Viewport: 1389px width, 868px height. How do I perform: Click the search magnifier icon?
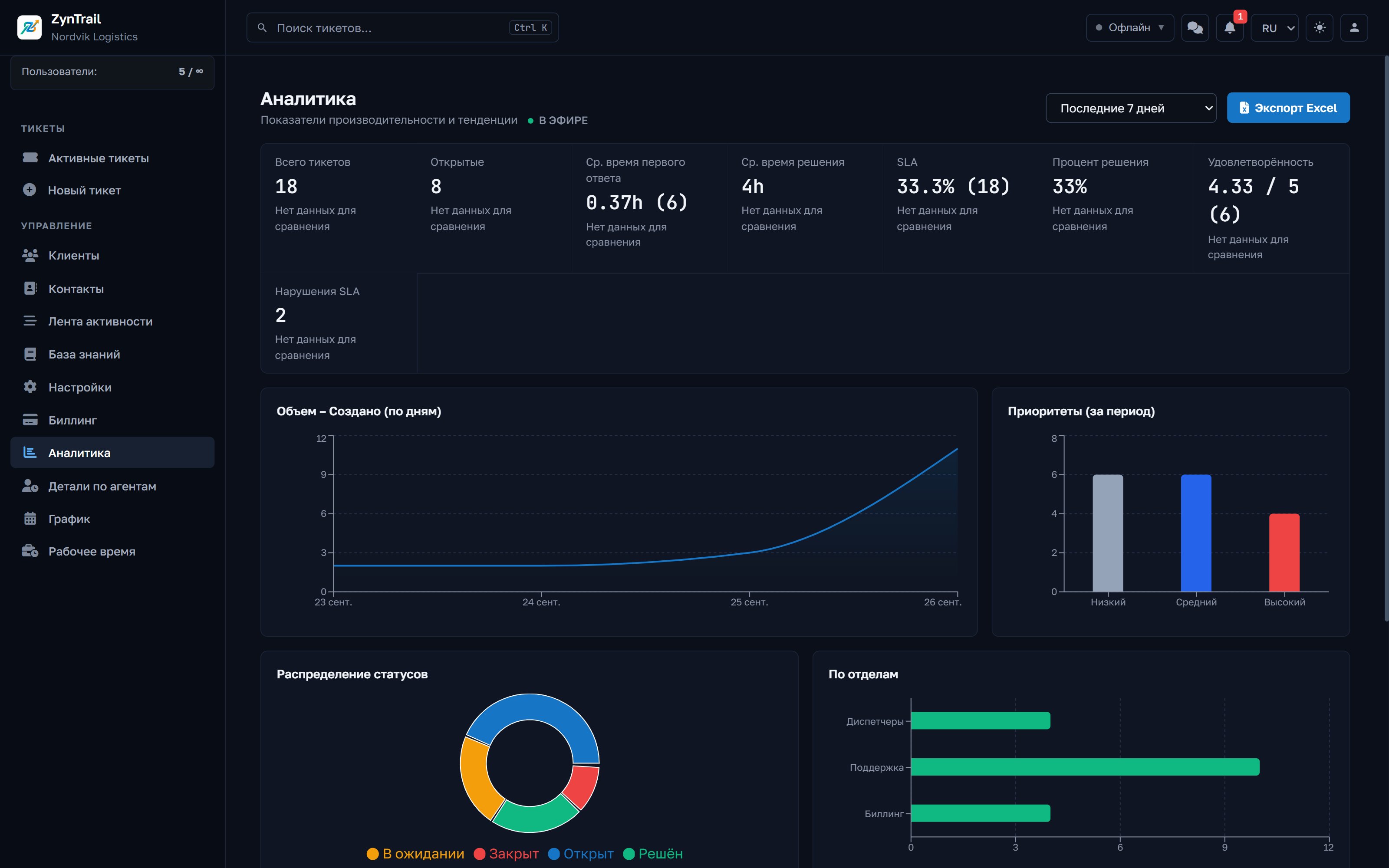pyautogui.click(x=262, y=27)
